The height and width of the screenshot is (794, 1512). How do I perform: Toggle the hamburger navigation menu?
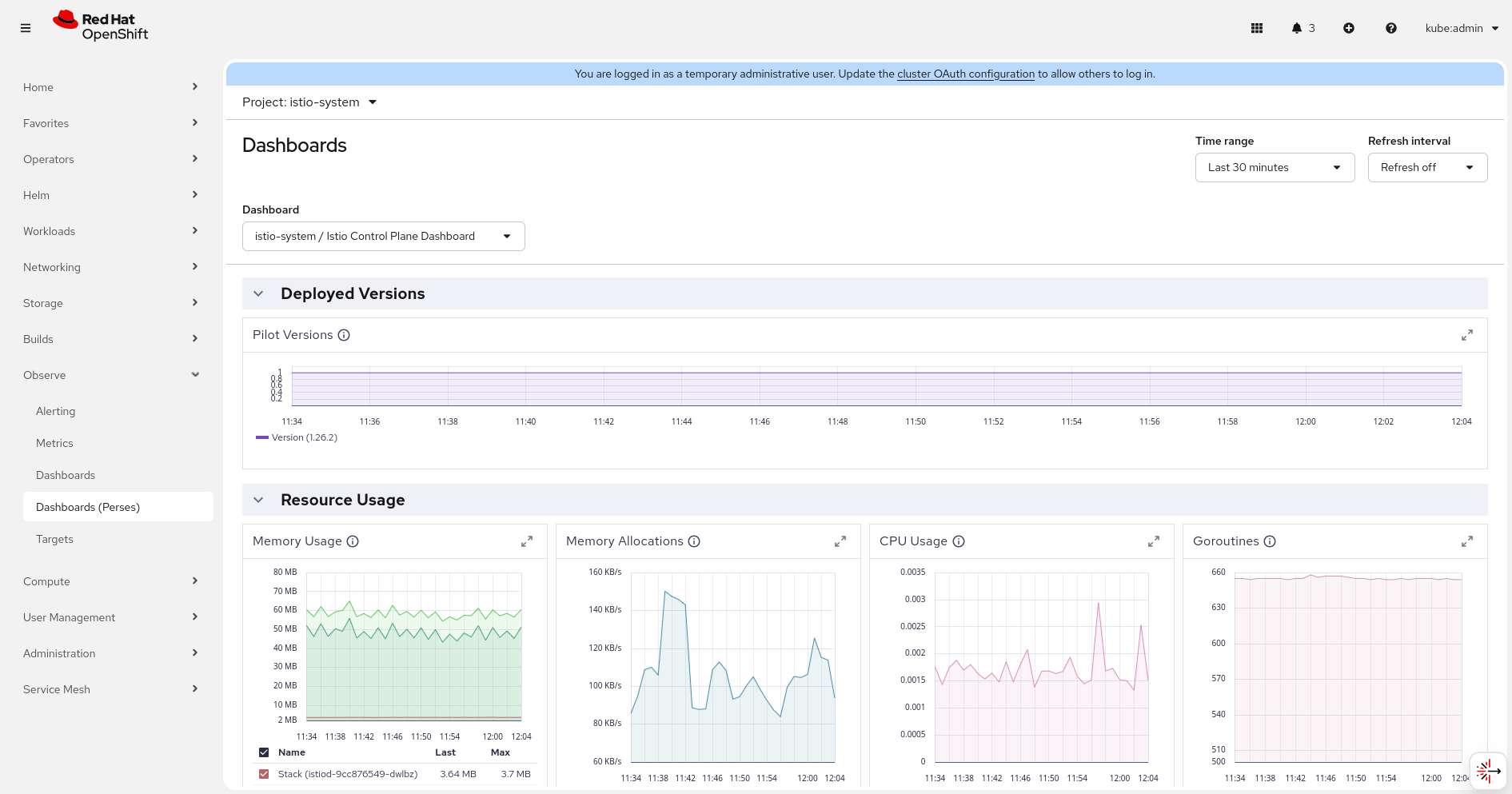coord(26,28)
